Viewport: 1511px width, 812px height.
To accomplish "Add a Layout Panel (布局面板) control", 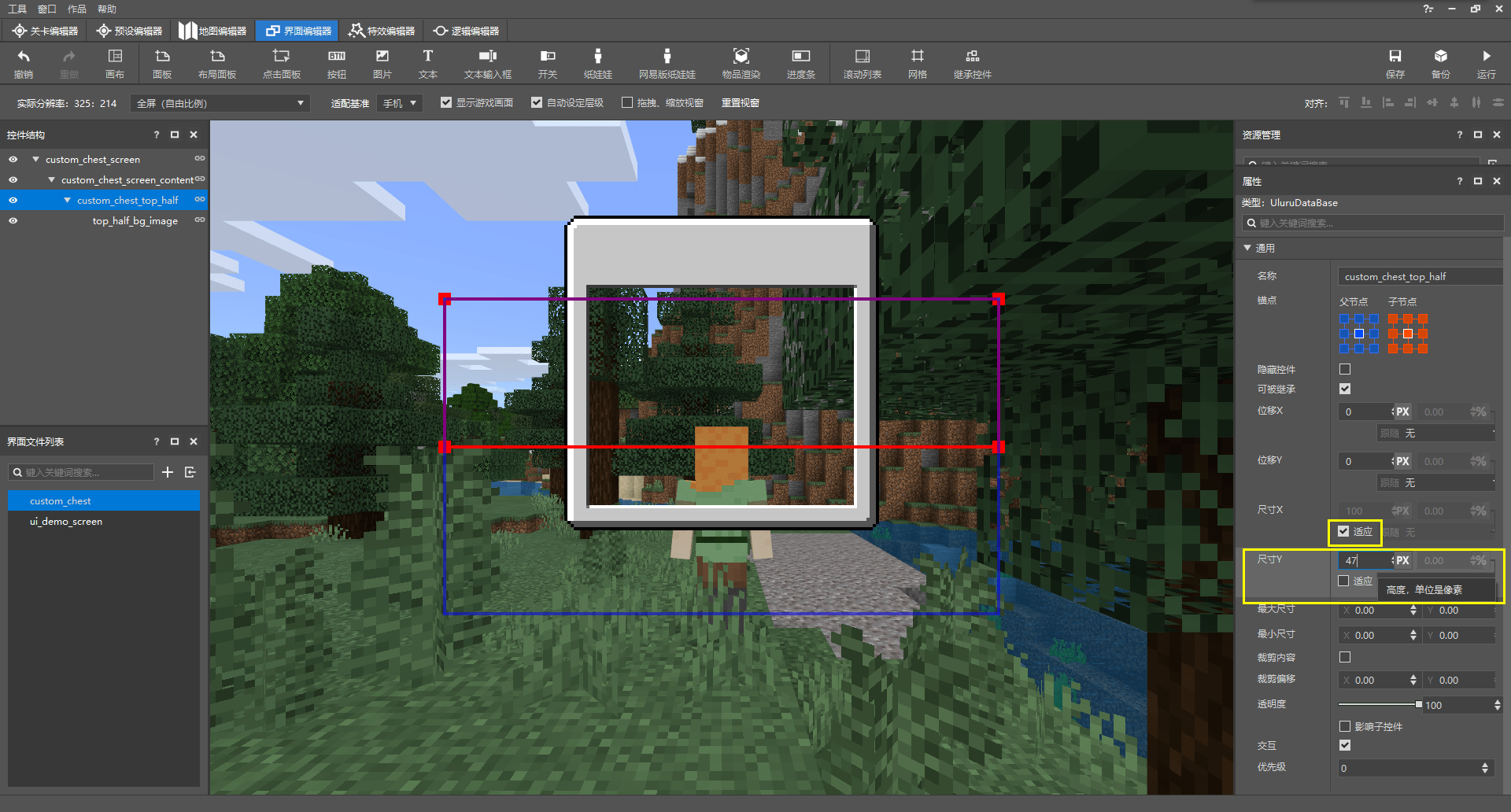I will coord(217,64).
